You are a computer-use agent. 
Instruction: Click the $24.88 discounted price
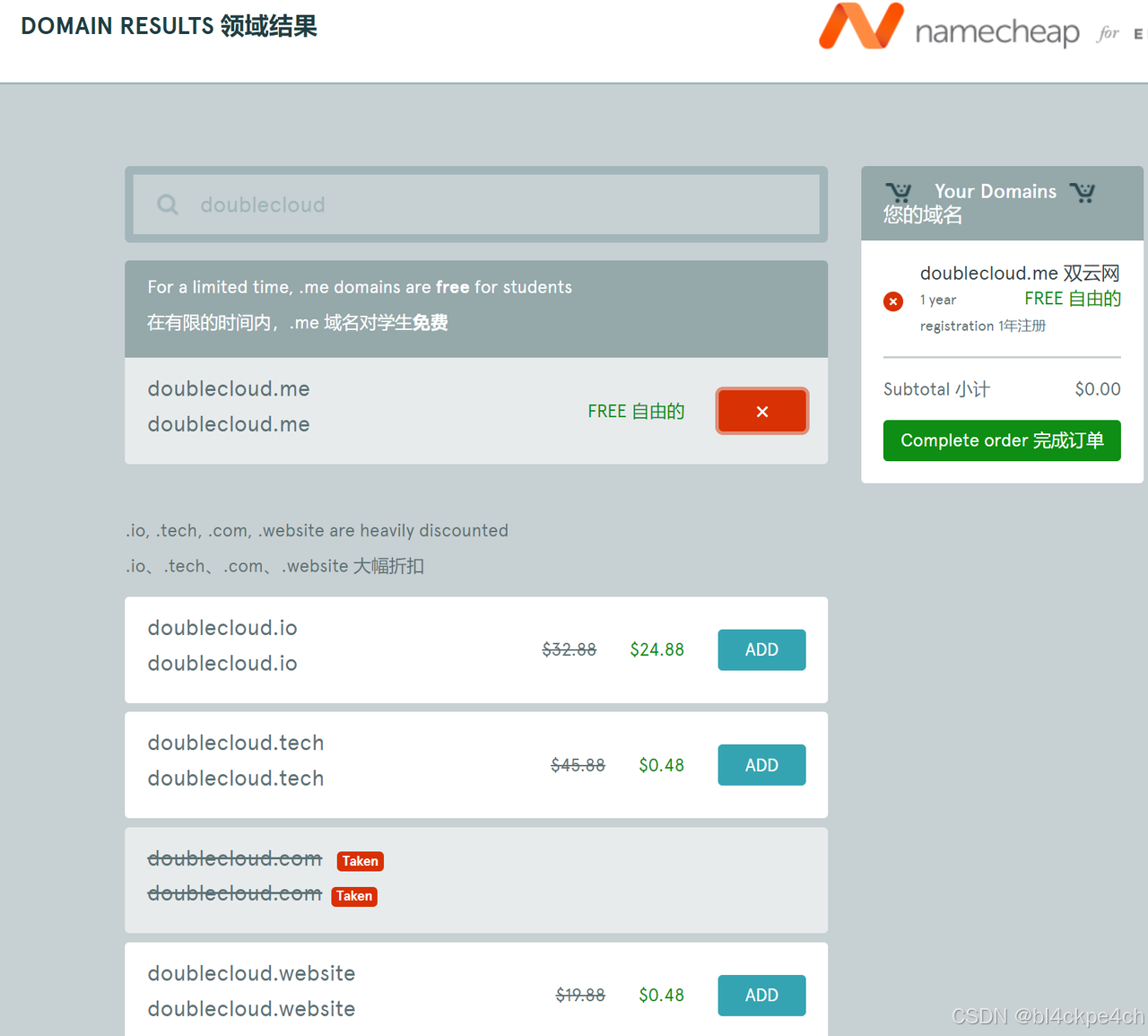[657, 649]
